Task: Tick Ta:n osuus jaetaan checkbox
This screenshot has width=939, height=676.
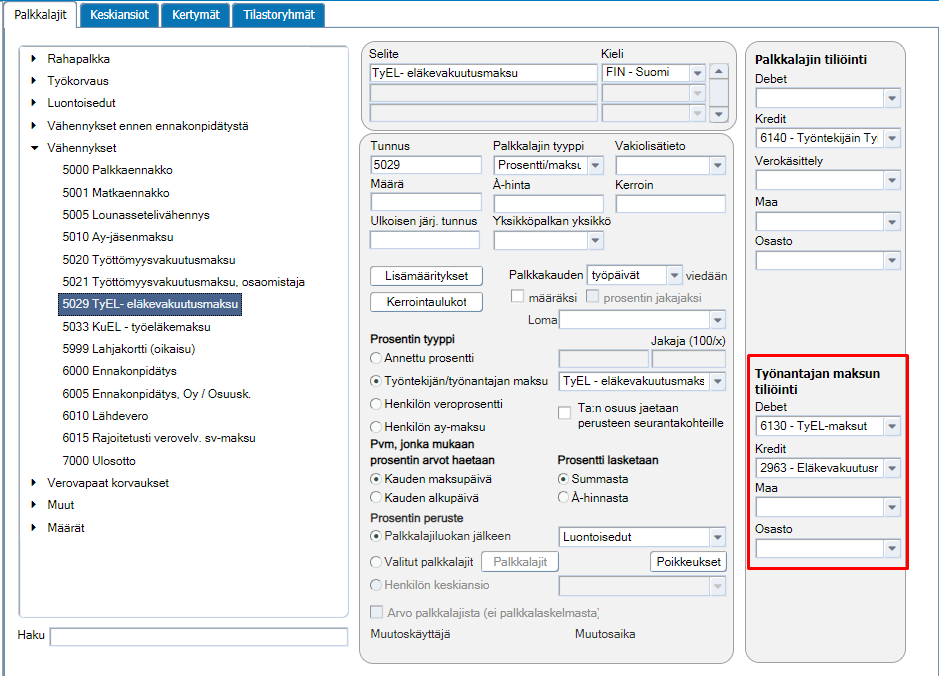Action: click(x=564, y=413)
